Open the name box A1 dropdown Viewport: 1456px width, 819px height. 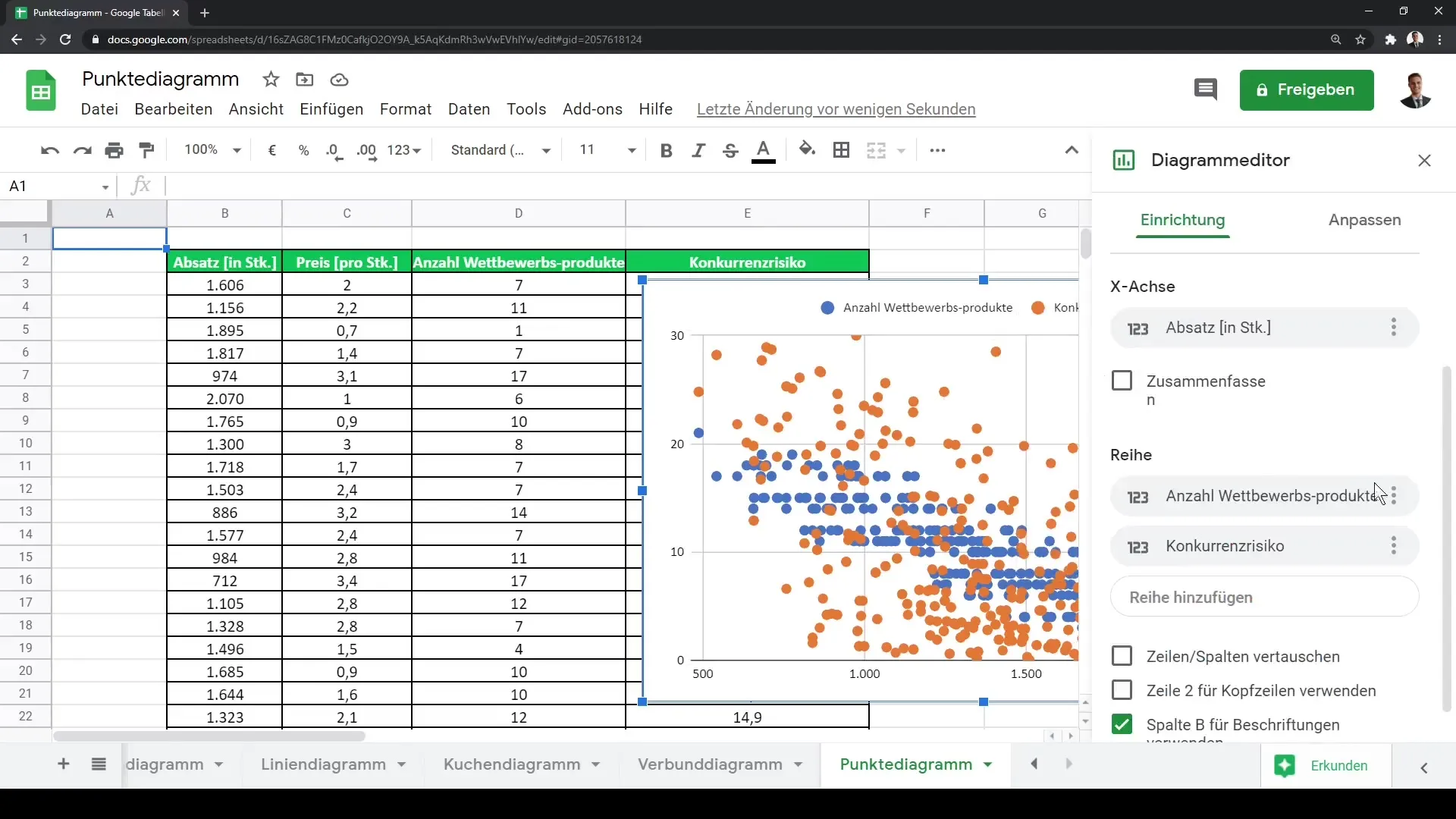(105, 187)
